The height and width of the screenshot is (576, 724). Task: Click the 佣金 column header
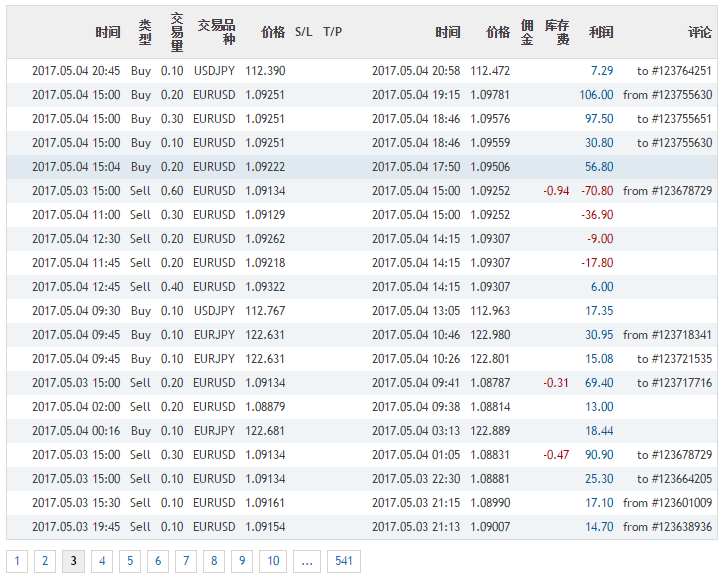tap(527, 32)
